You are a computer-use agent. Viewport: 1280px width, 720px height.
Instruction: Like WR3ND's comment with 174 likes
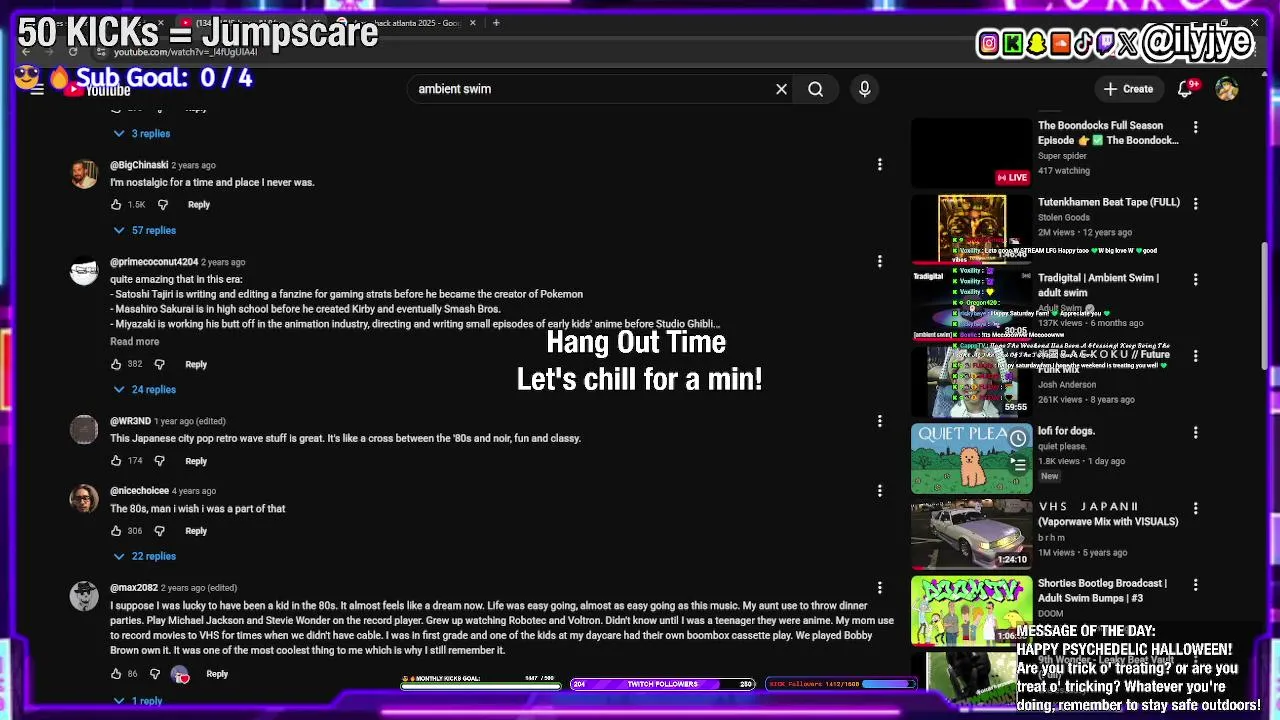[x=116, y=461]
